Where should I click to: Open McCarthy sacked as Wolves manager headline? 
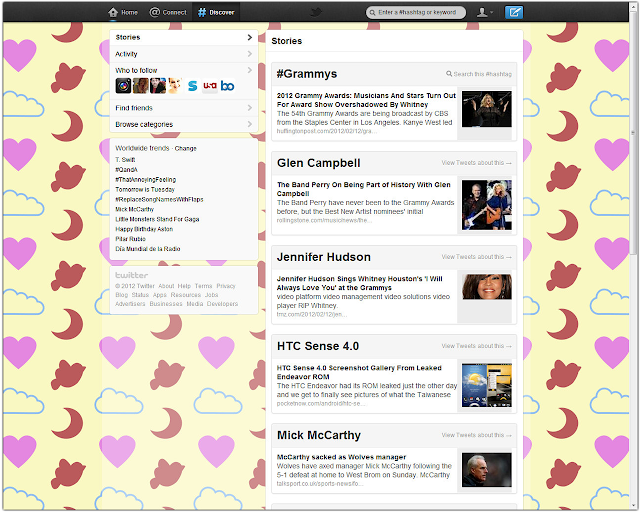(341, 457)
